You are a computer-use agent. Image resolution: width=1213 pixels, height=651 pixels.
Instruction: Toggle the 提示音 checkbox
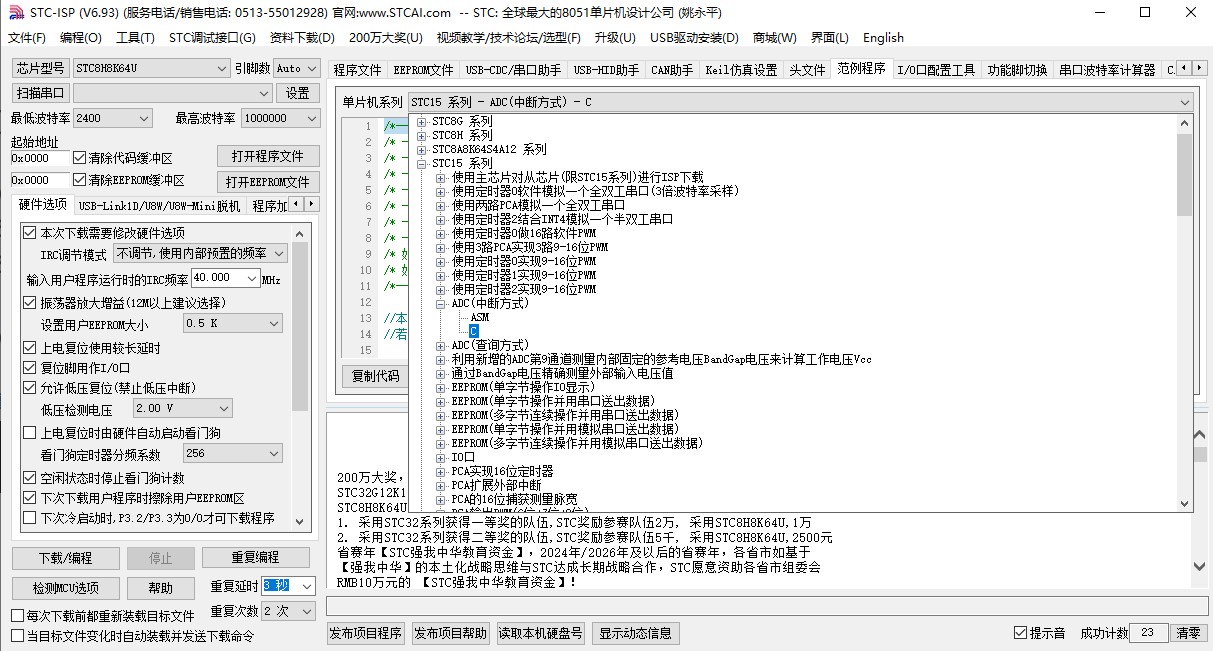tap(1020, 633)
